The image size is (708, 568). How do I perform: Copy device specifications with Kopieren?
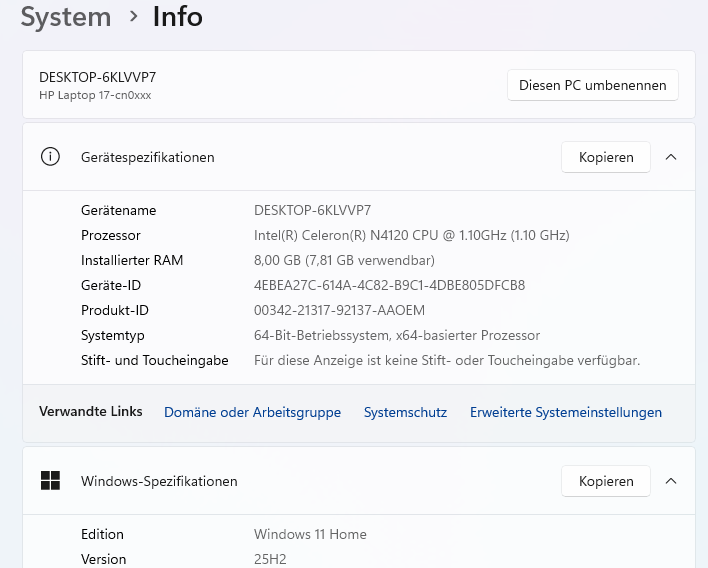606,157
